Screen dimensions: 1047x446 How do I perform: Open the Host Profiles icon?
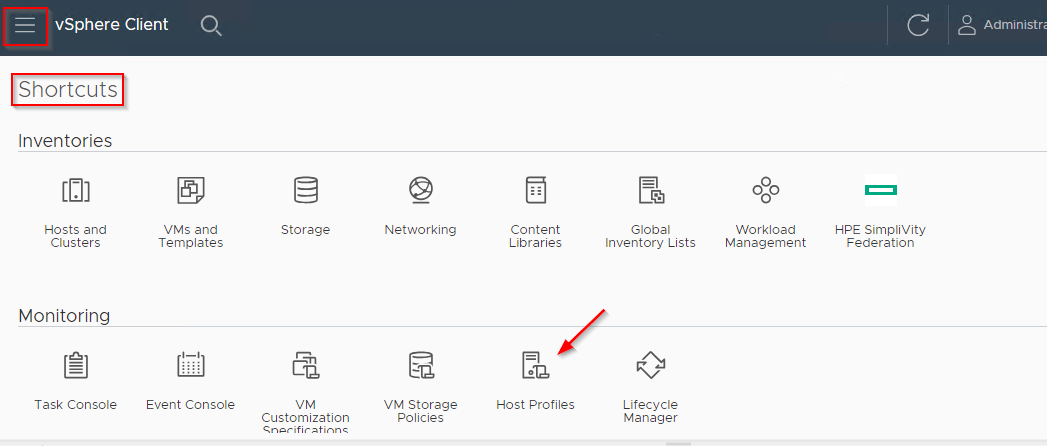coord(536,365)
